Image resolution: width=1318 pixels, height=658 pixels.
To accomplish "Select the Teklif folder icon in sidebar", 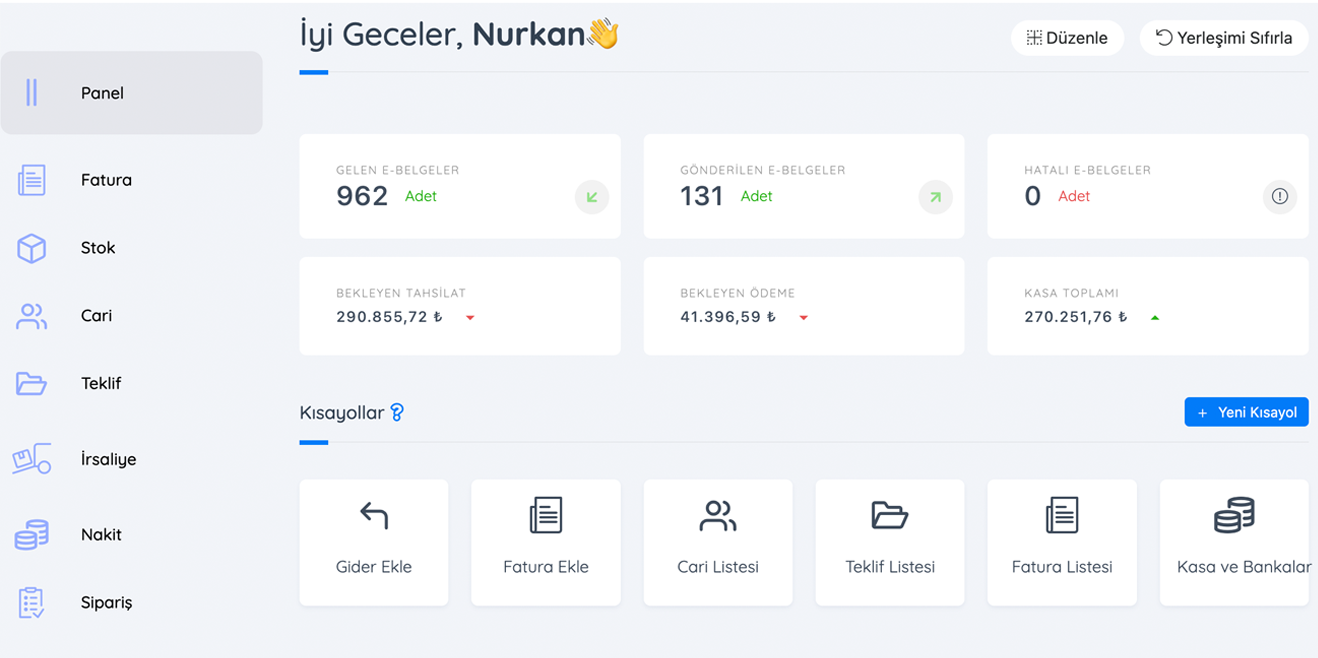I will 32,383.
